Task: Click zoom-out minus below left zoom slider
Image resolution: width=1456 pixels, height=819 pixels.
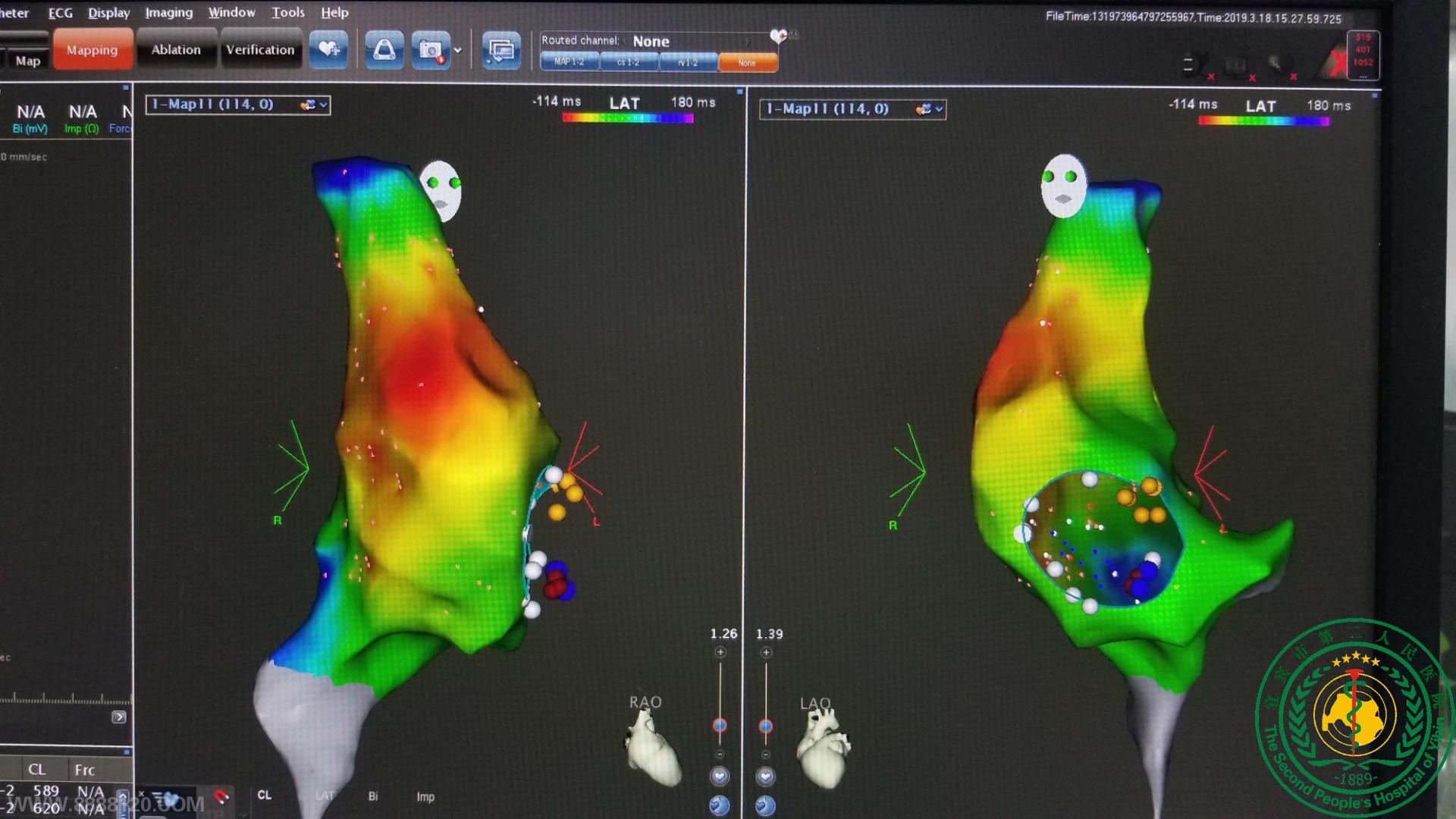Action: [720, 755]
